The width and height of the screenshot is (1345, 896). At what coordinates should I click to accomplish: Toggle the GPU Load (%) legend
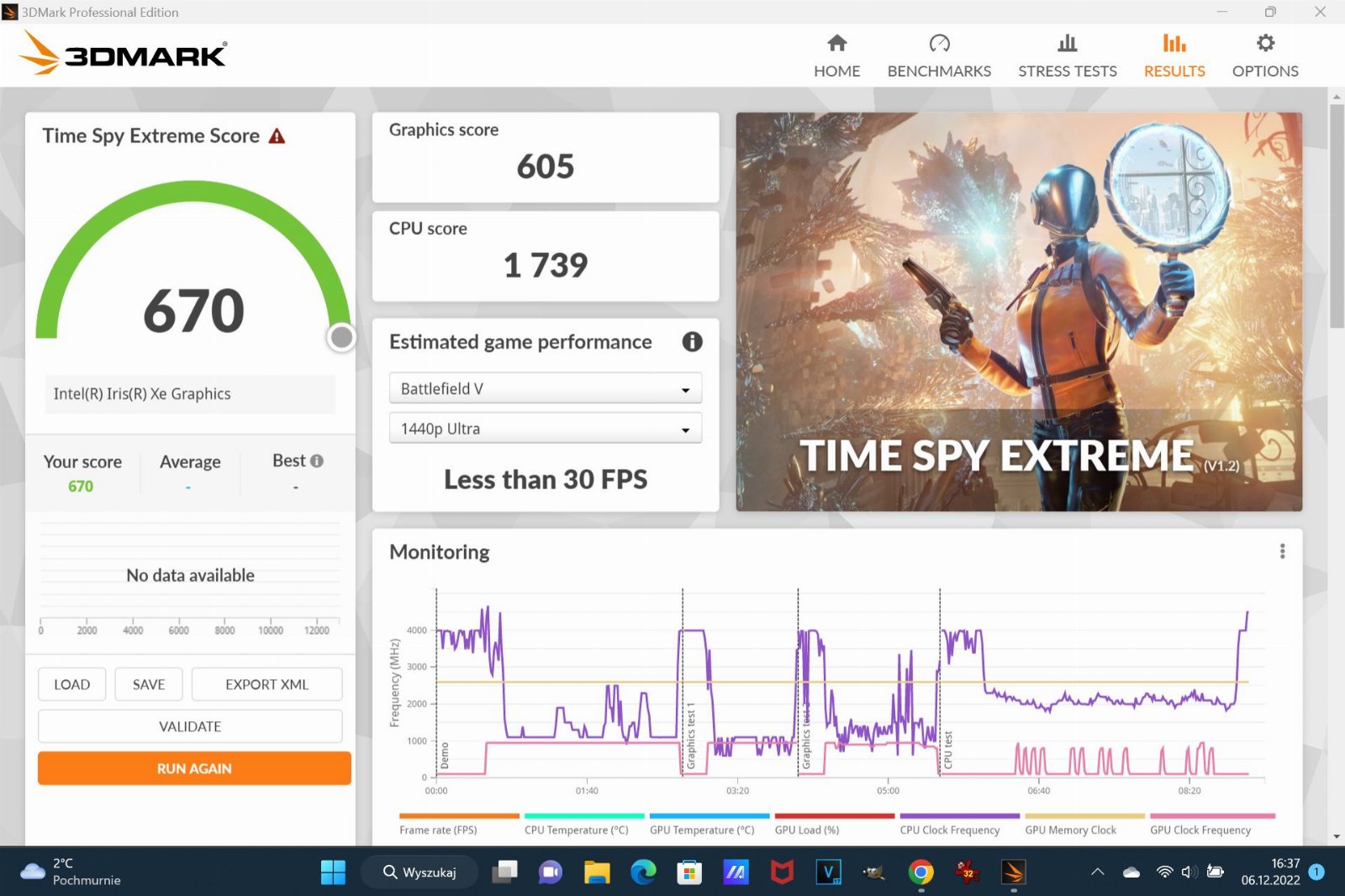pos(834,824)
